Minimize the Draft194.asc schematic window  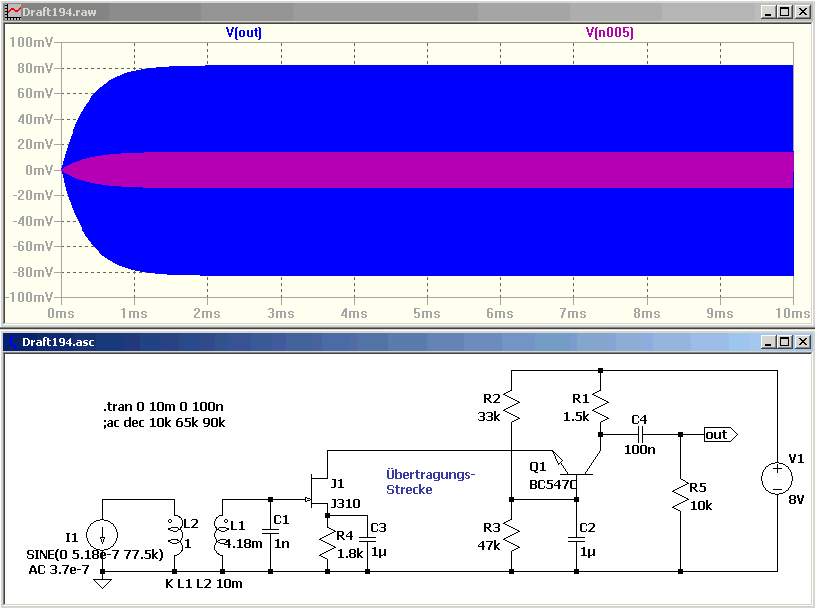768,341
